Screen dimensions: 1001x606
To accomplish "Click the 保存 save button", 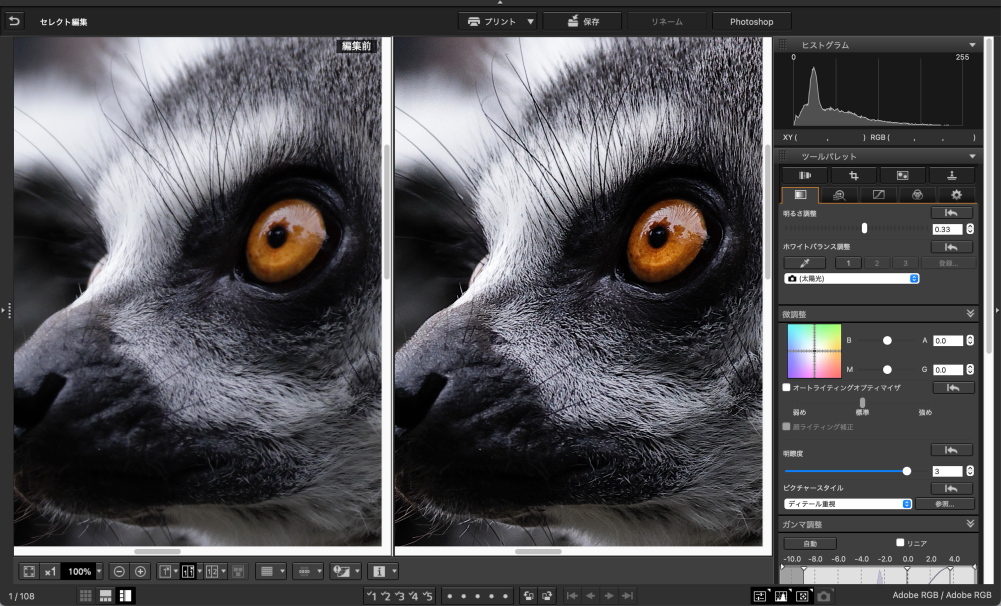I will pyautogui.click(x=583, y=21).
